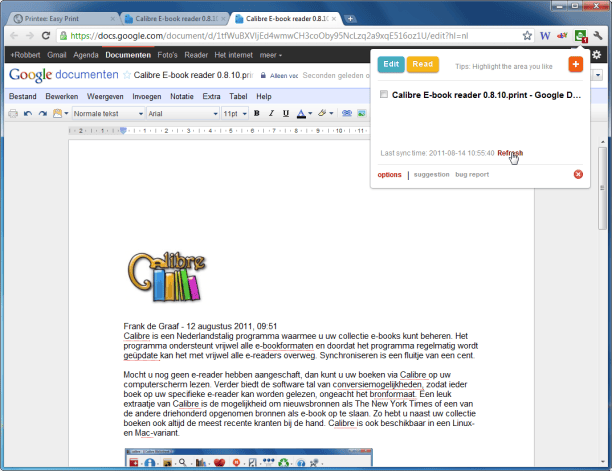Open a new browser tab
The width and height of the screenshot is (612, 471).
coord(350,19)
